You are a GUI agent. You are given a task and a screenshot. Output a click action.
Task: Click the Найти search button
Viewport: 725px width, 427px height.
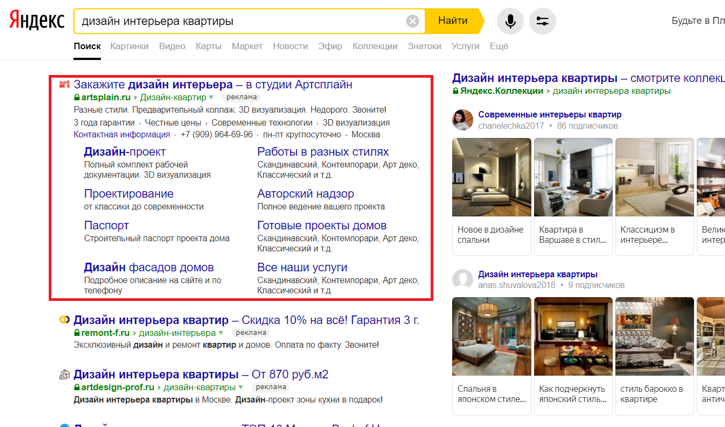[455, 21]
